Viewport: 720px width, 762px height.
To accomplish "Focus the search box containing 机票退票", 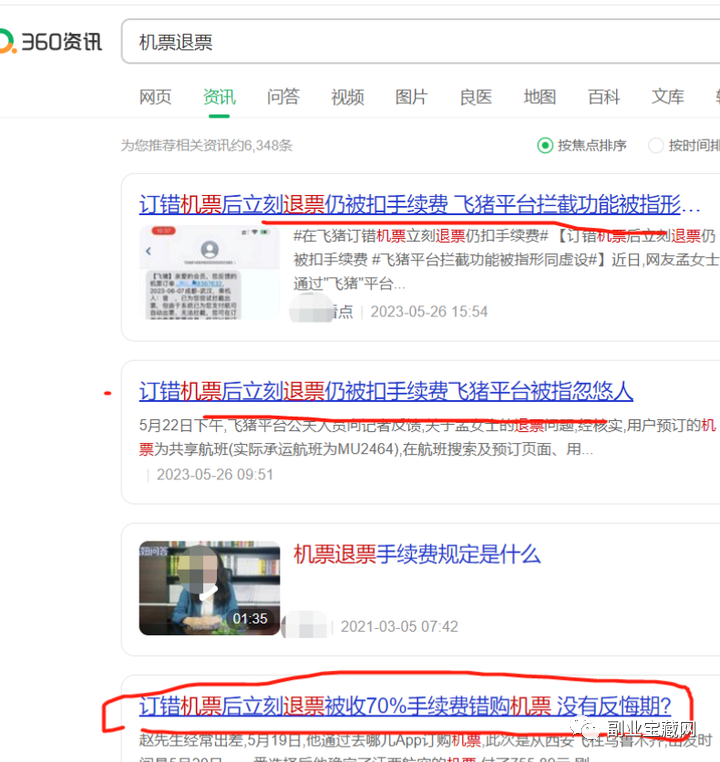I will tap(421, 42).
